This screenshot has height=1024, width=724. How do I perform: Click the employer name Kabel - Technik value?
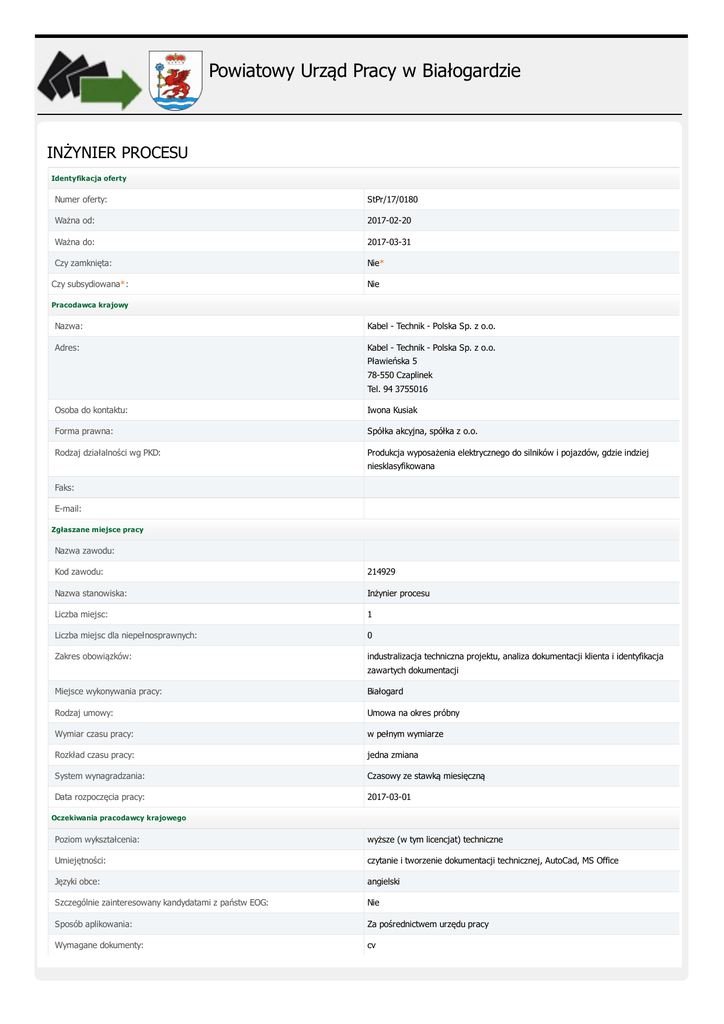pyautogui.click(x=431, y=326)
